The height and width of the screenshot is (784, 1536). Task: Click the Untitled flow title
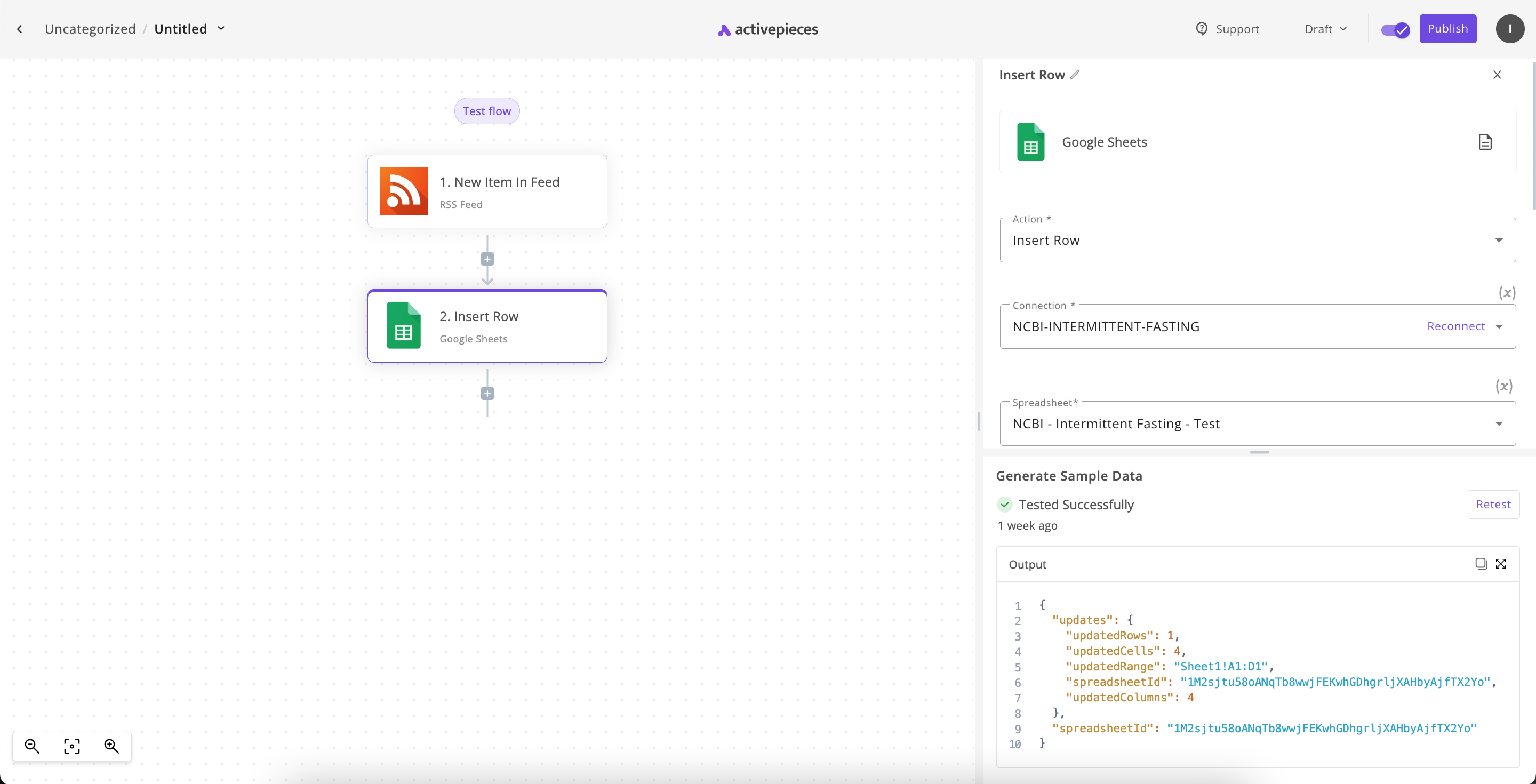point(181,29)
